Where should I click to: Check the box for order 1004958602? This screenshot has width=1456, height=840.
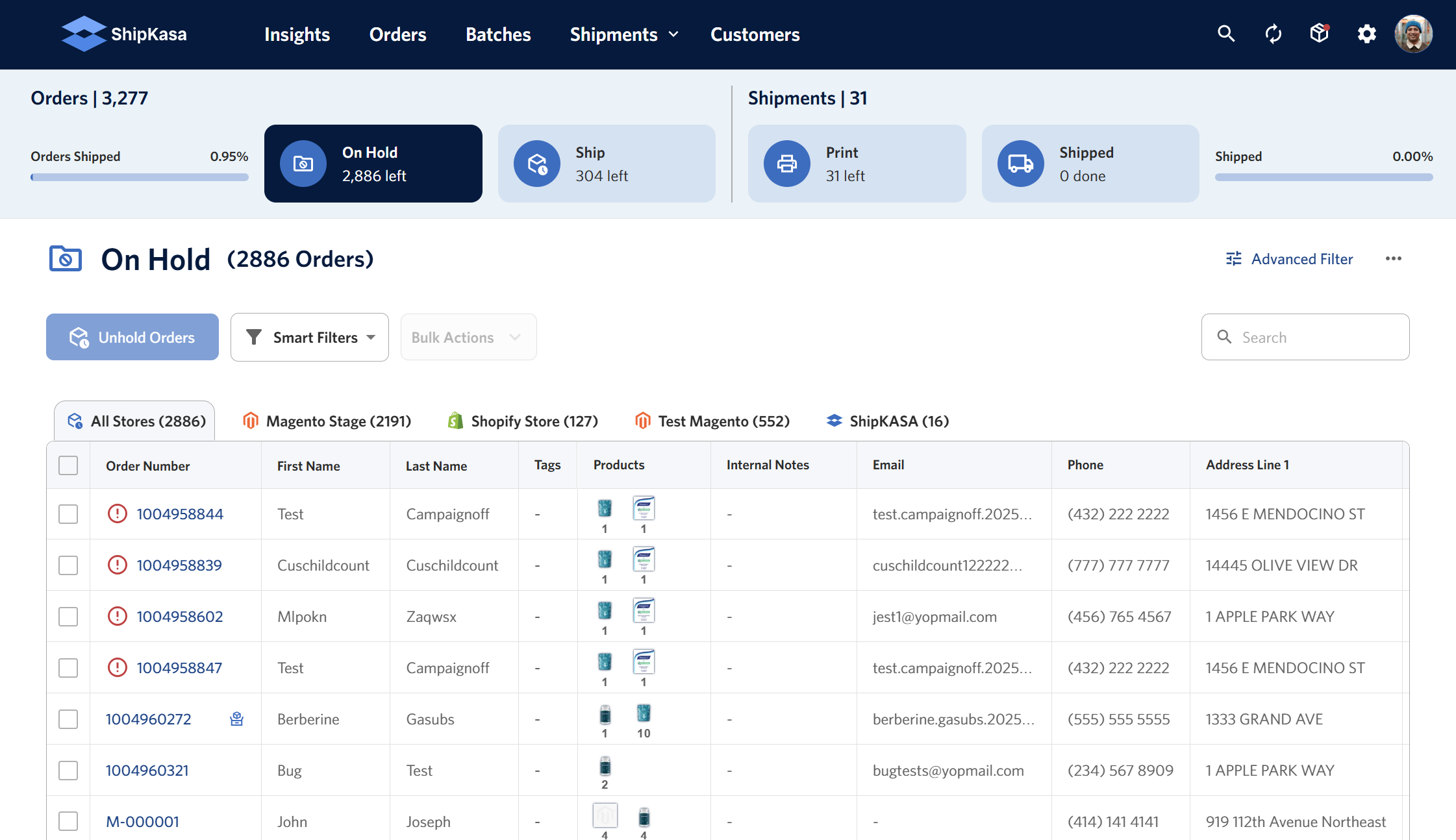tap(68, 617)
